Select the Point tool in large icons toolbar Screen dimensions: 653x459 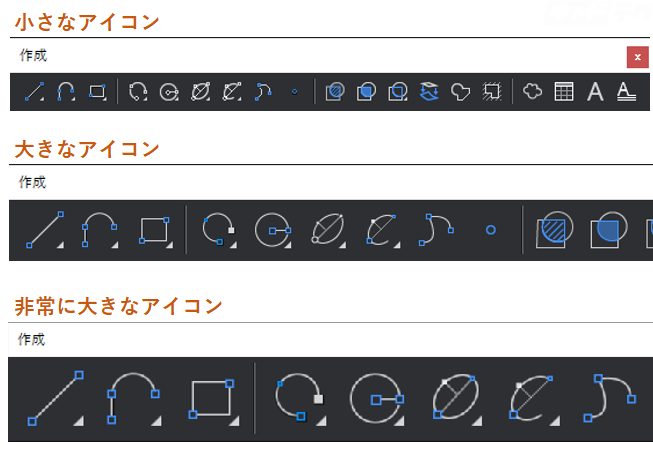tap(491, 230)
